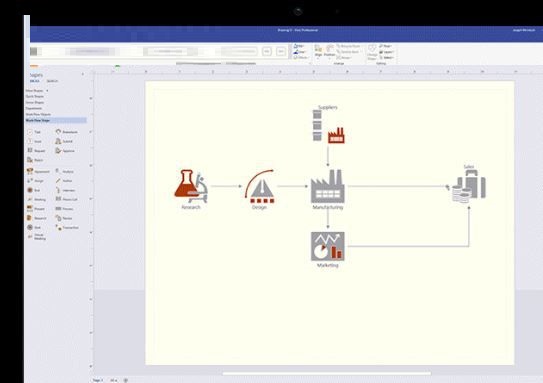Viewport: 543px width, 383px height.
Task: Switch to the Search tab in Shapes pane
Action: (x=52, y=81)
